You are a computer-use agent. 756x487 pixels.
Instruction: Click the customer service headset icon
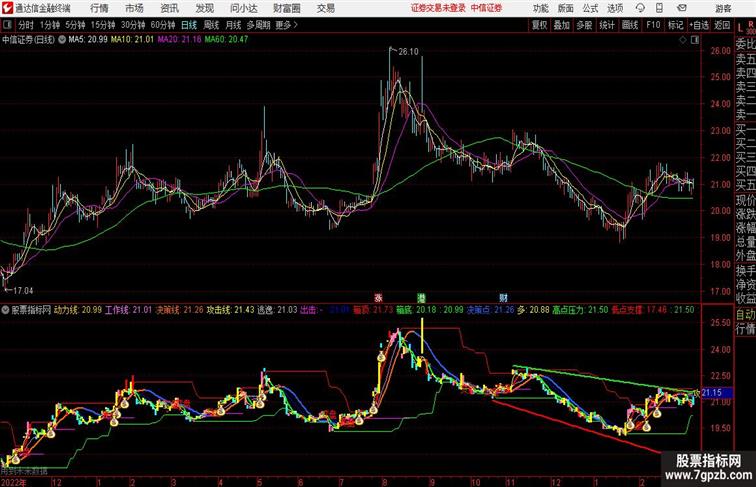640,8
